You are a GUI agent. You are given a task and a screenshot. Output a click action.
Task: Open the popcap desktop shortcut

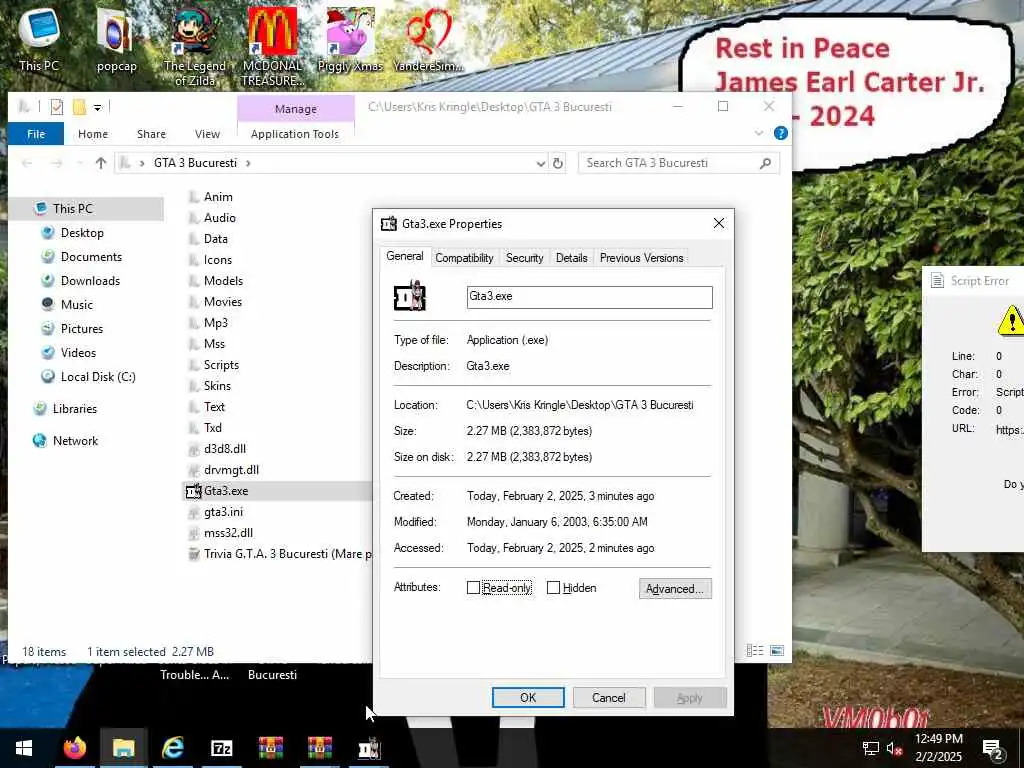(116, 38)
